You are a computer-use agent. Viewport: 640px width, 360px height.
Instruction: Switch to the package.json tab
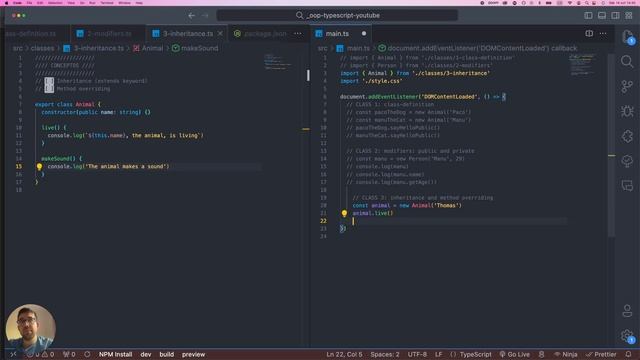260,33
